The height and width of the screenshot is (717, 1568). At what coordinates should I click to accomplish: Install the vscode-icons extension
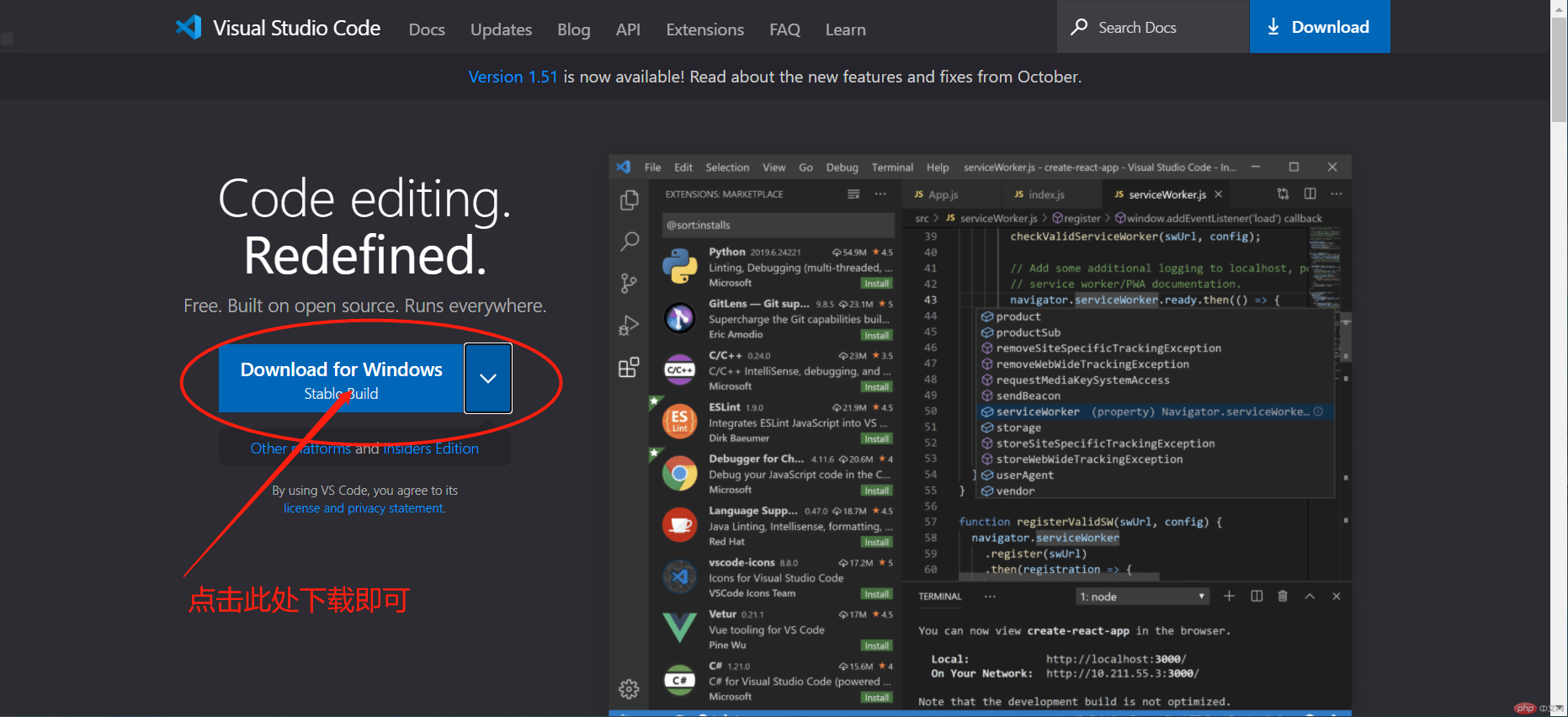pyautogui.click(x=876, y=594)
